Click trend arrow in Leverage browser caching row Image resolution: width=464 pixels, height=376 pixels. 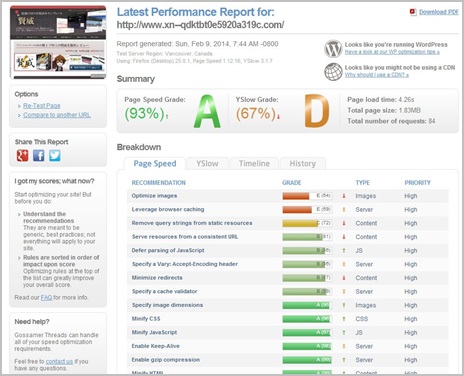tap(344, 210)
